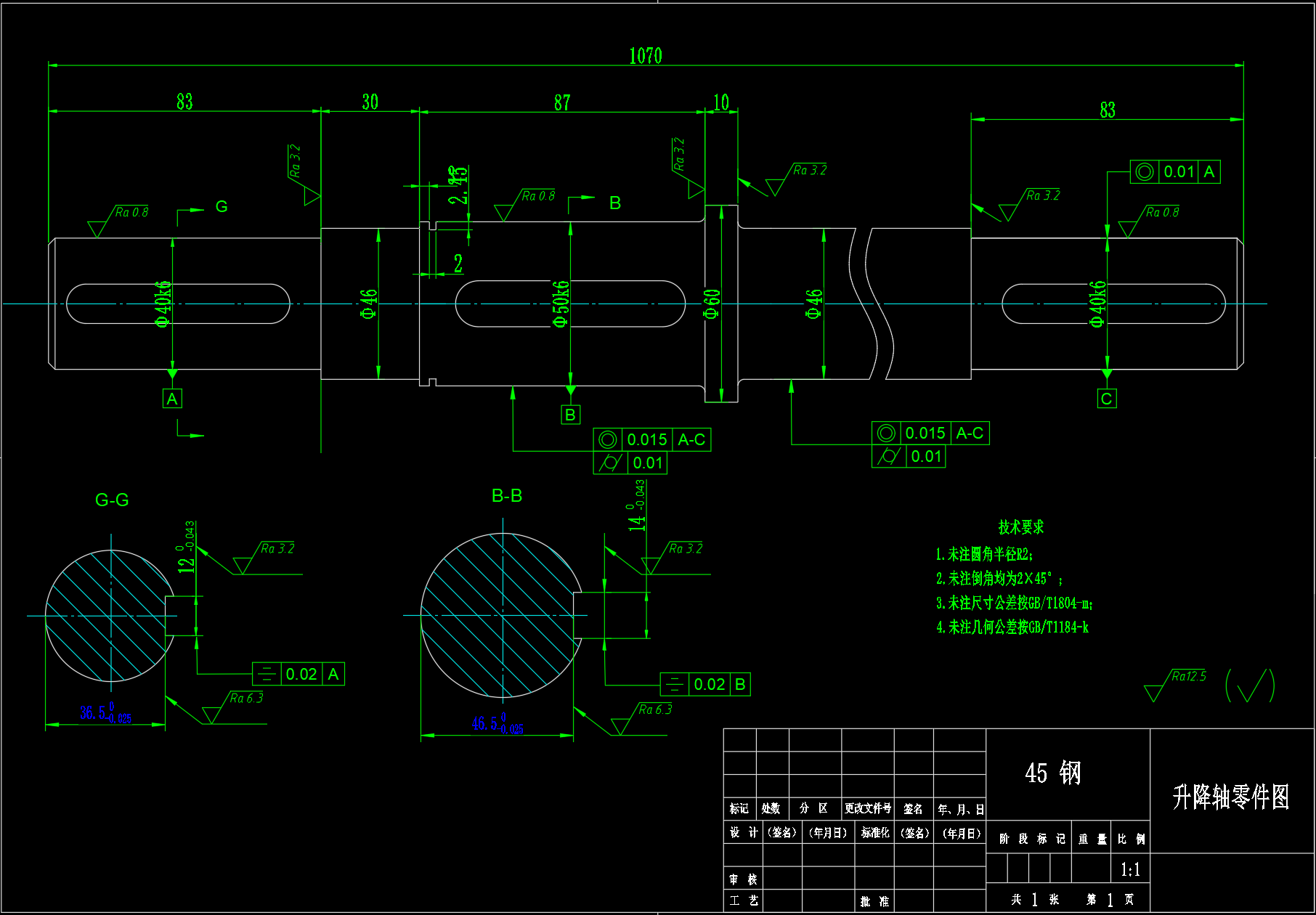Select the B-B section view title
Screen dimensions: 1316x915
pos(506,496)
